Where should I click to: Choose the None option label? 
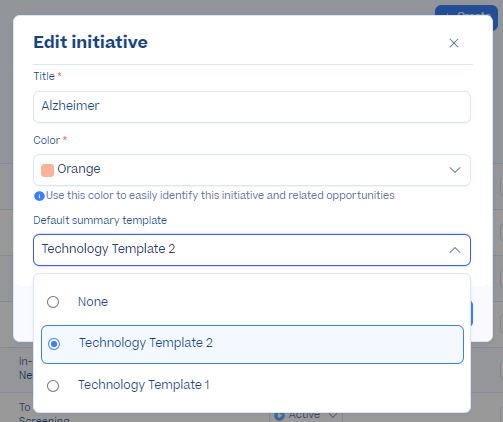tap(93, 302)
